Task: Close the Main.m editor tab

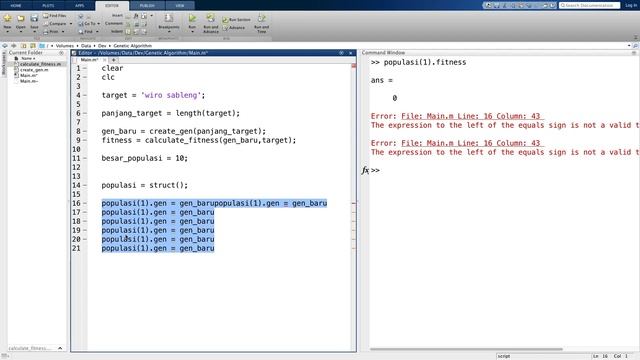Action: point(104,60)
